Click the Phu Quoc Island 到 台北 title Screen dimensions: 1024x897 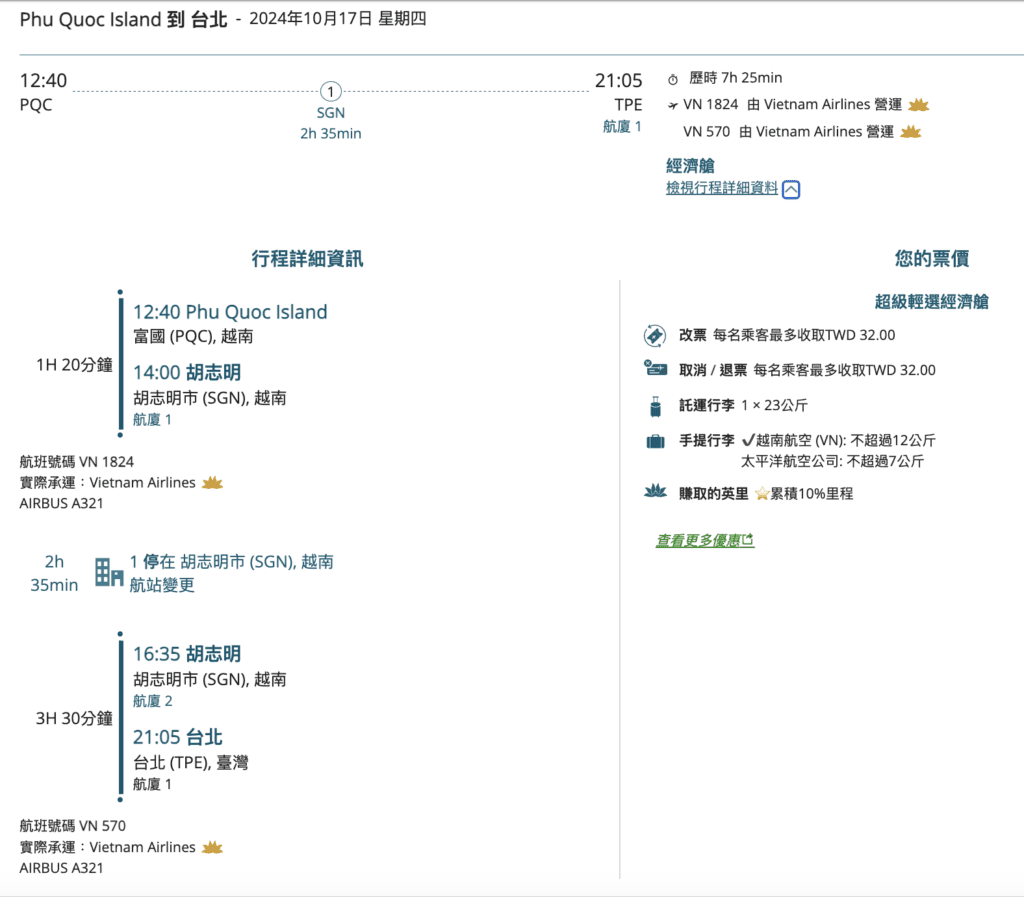(x=123, y=20)
